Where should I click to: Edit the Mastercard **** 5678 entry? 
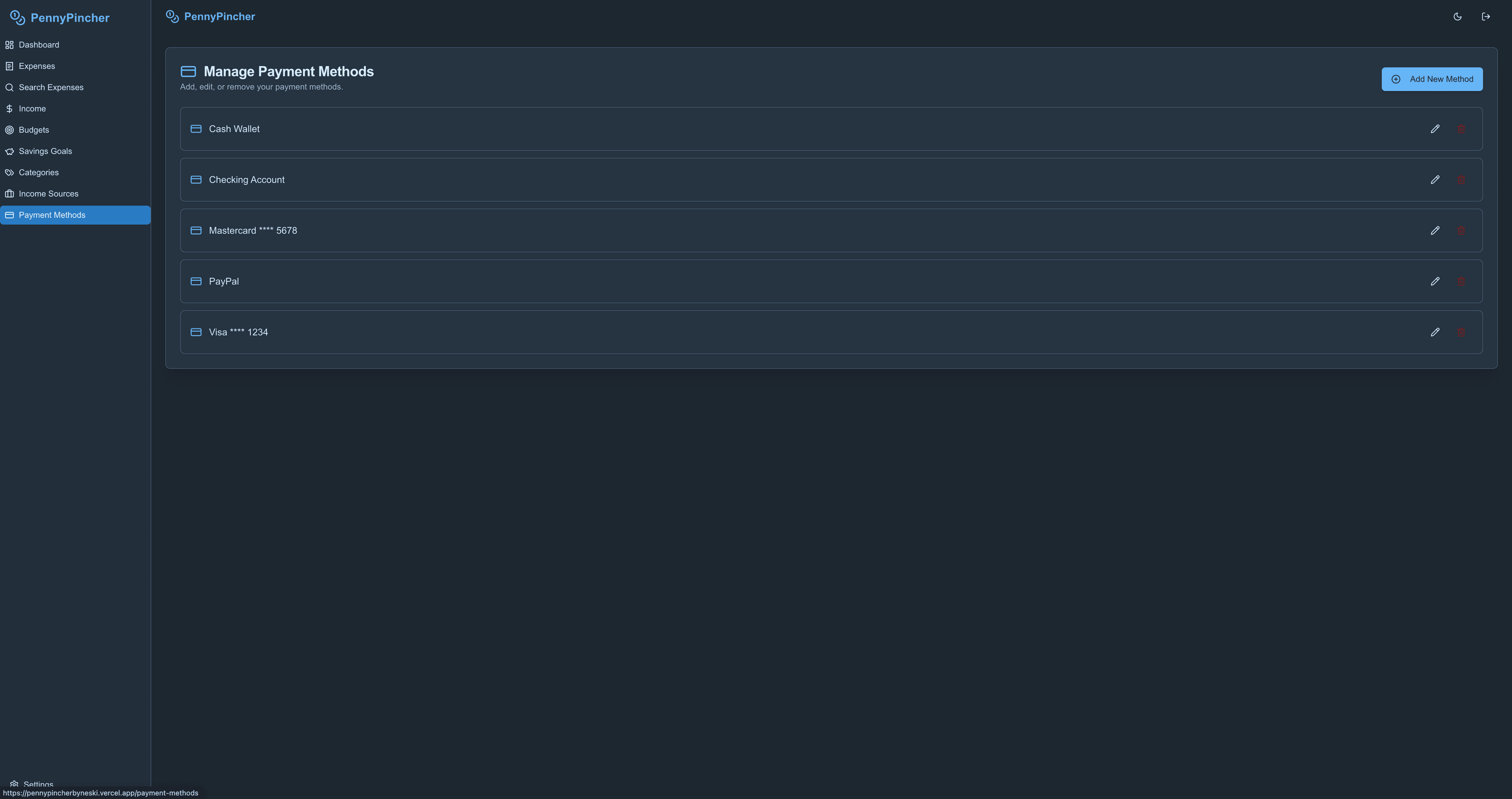tap(1434, 230)
